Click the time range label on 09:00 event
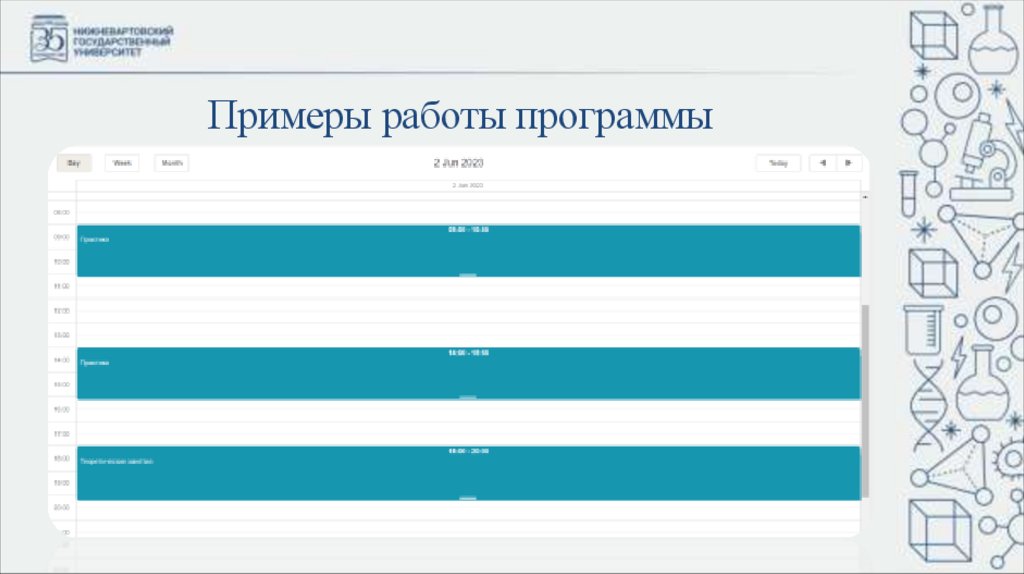The image size is (1024, 574). [x=468, y=230]
